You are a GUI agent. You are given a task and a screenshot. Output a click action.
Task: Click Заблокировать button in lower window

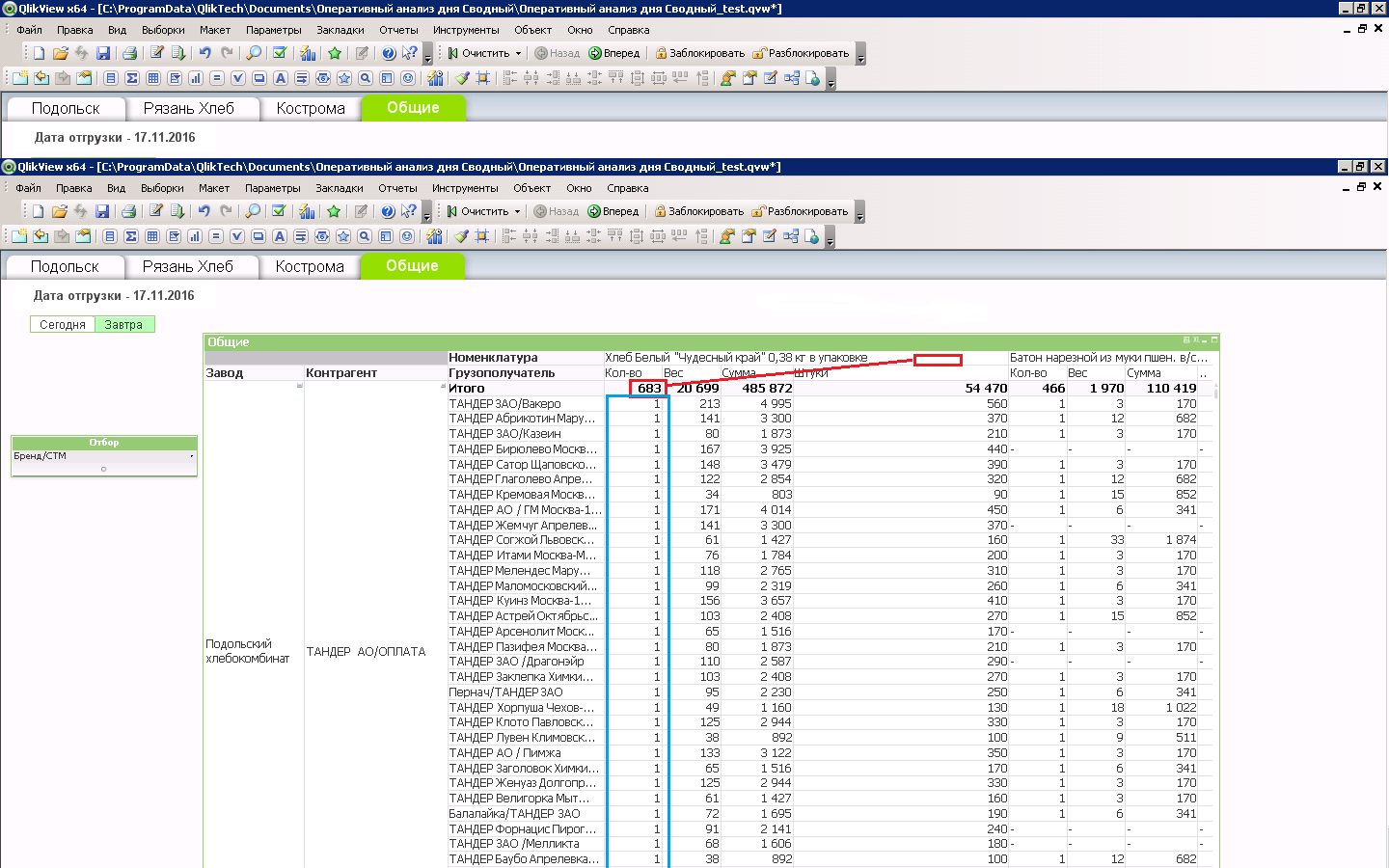coord(699,211)
